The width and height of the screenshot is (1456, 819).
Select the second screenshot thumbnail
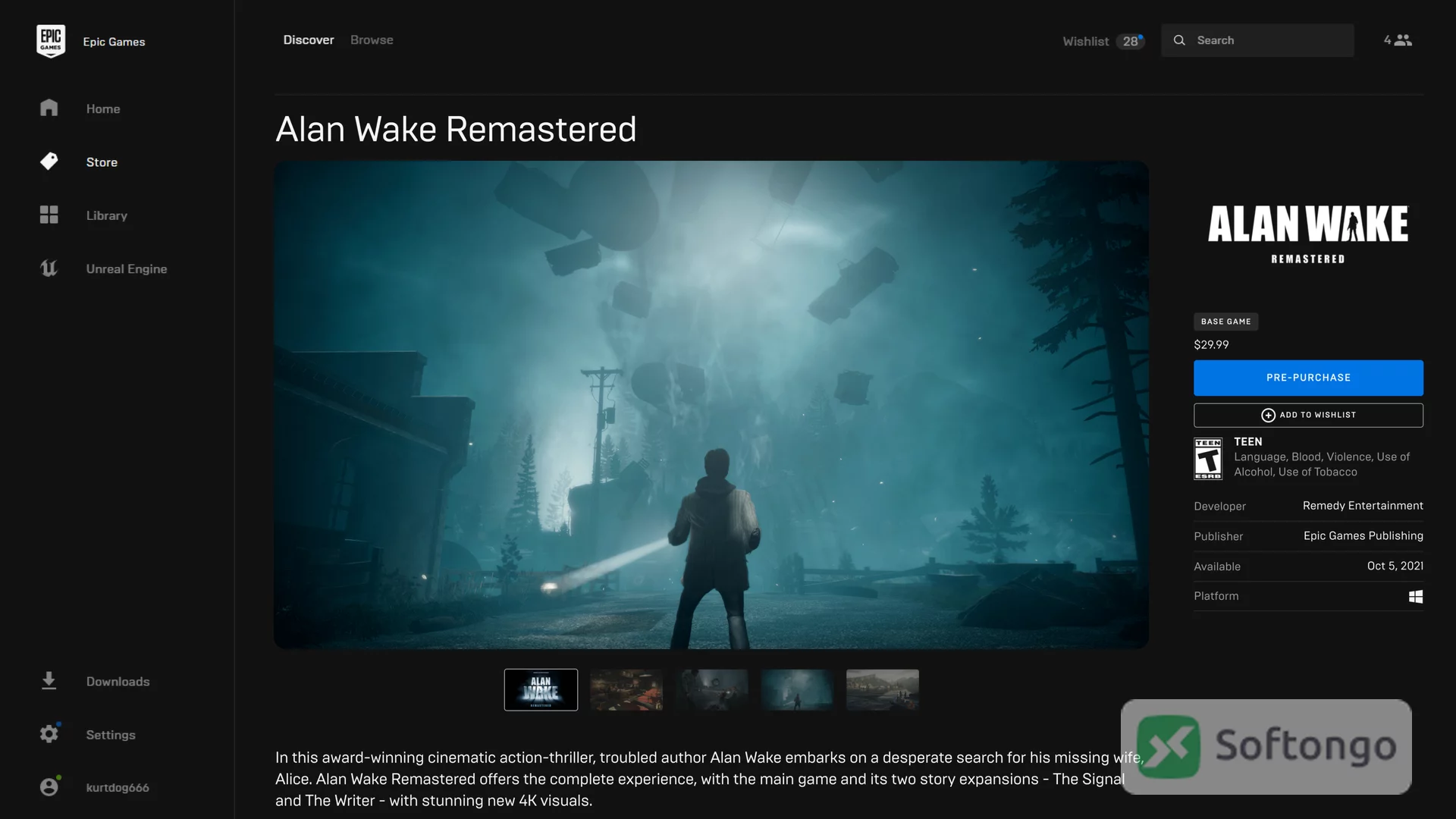coord(626,689)
